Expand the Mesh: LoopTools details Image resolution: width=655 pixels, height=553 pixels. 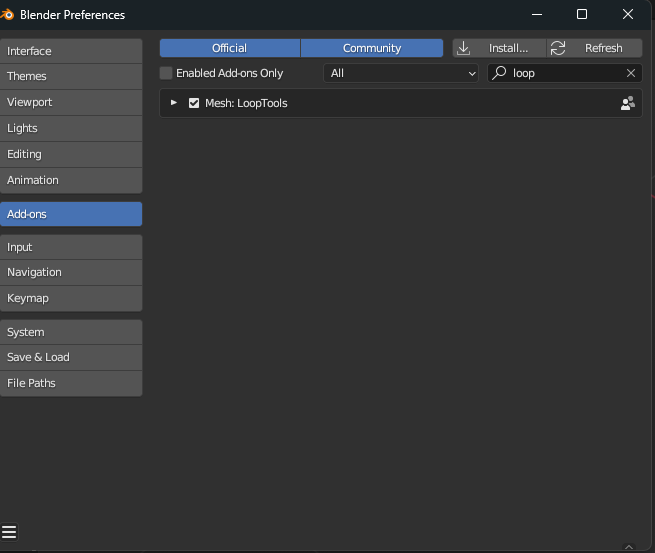[x=174, y=103]
